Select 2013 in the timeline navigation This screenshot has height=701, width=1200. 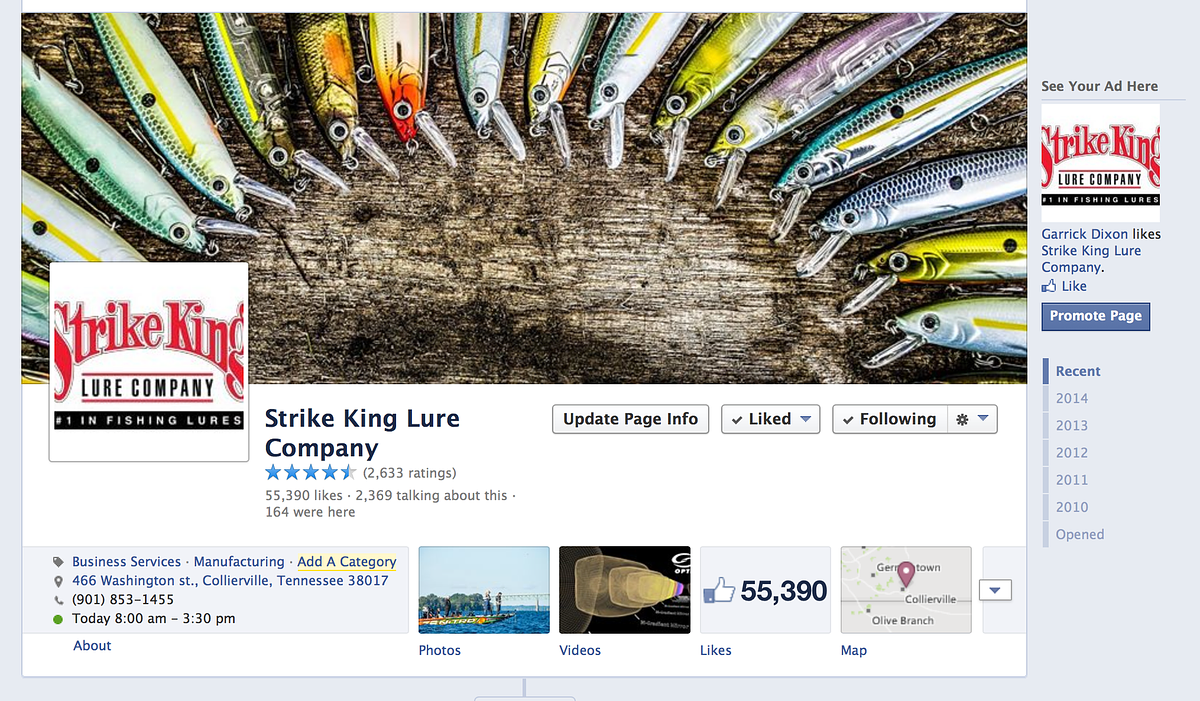(x=1071, y=425)
